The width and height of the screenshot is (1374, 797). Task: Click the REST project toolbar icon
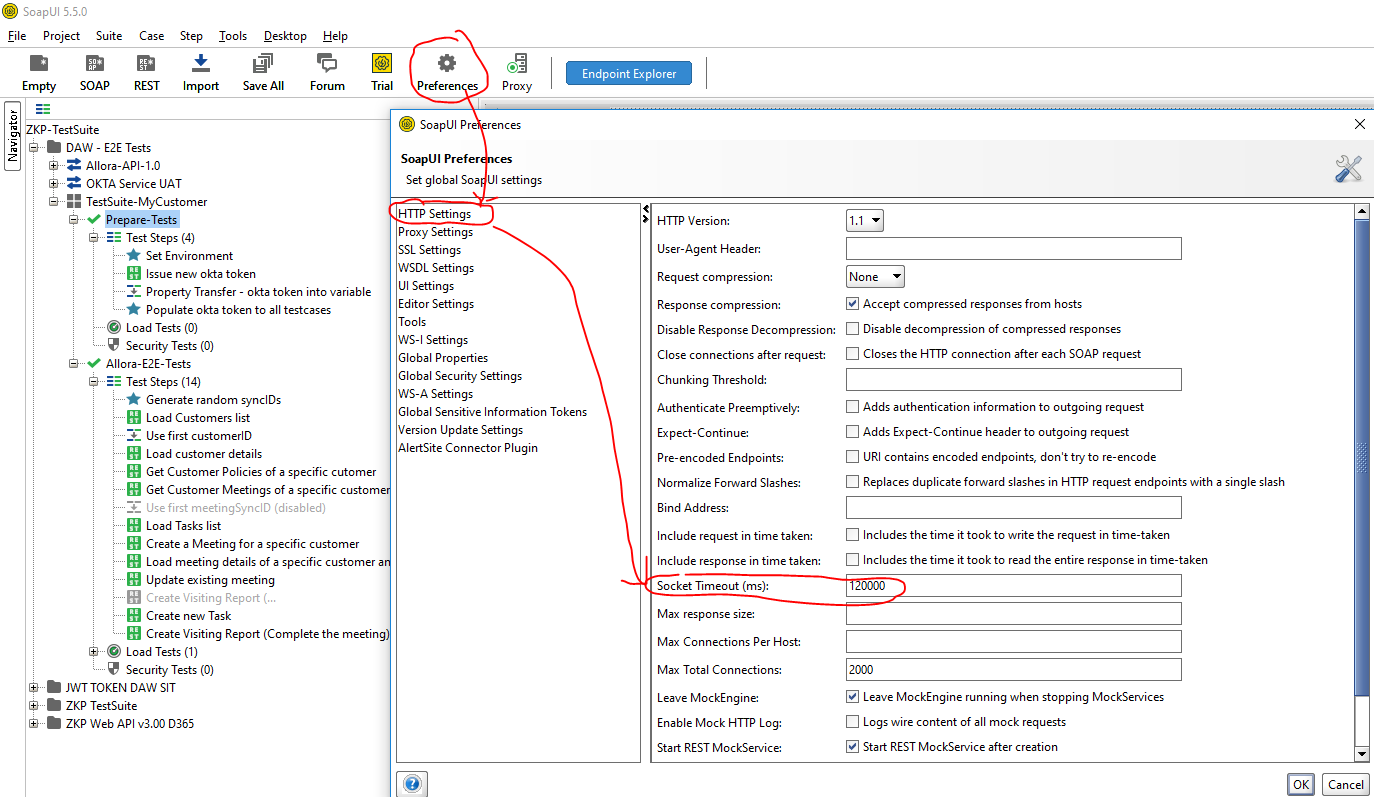(147, 73)
